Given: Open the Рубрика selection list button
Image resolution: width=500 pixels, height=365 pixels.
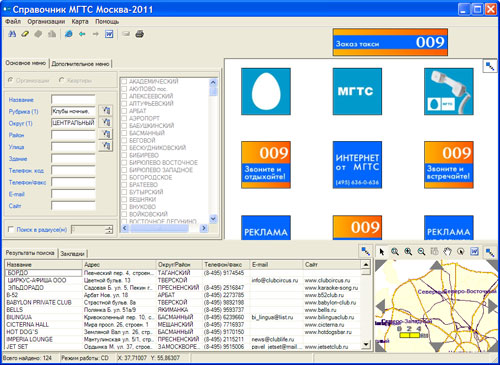Looking at the screenshot, I should point(106,110).
